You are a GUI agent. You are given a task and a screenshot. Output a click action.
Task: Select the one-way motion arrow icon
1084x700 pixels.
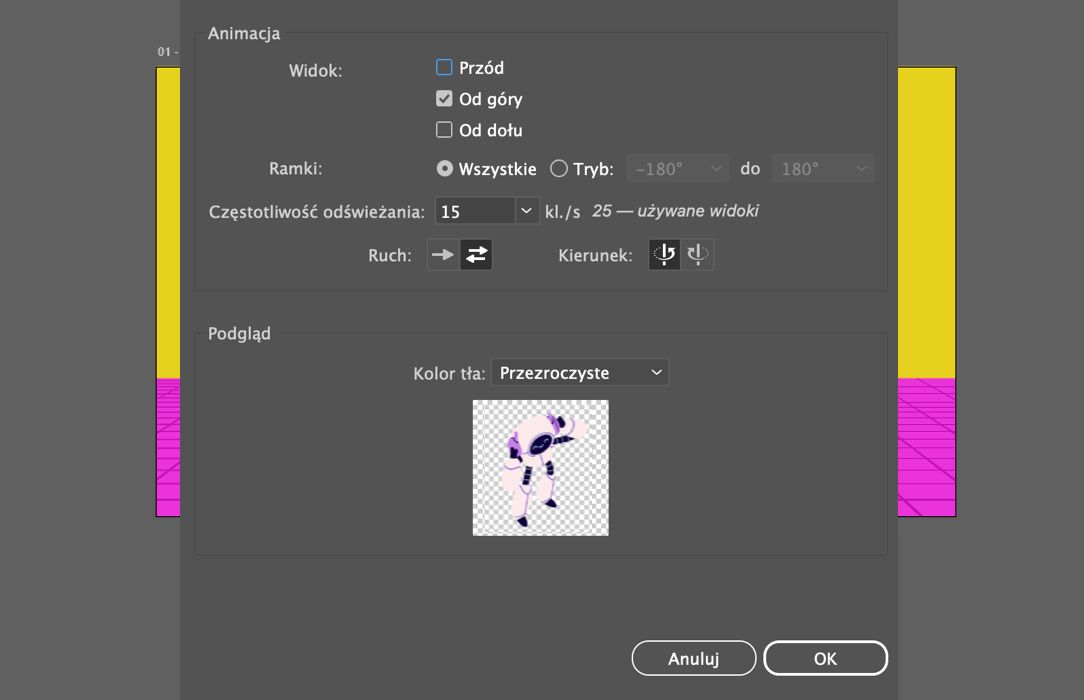coord(442,255)
